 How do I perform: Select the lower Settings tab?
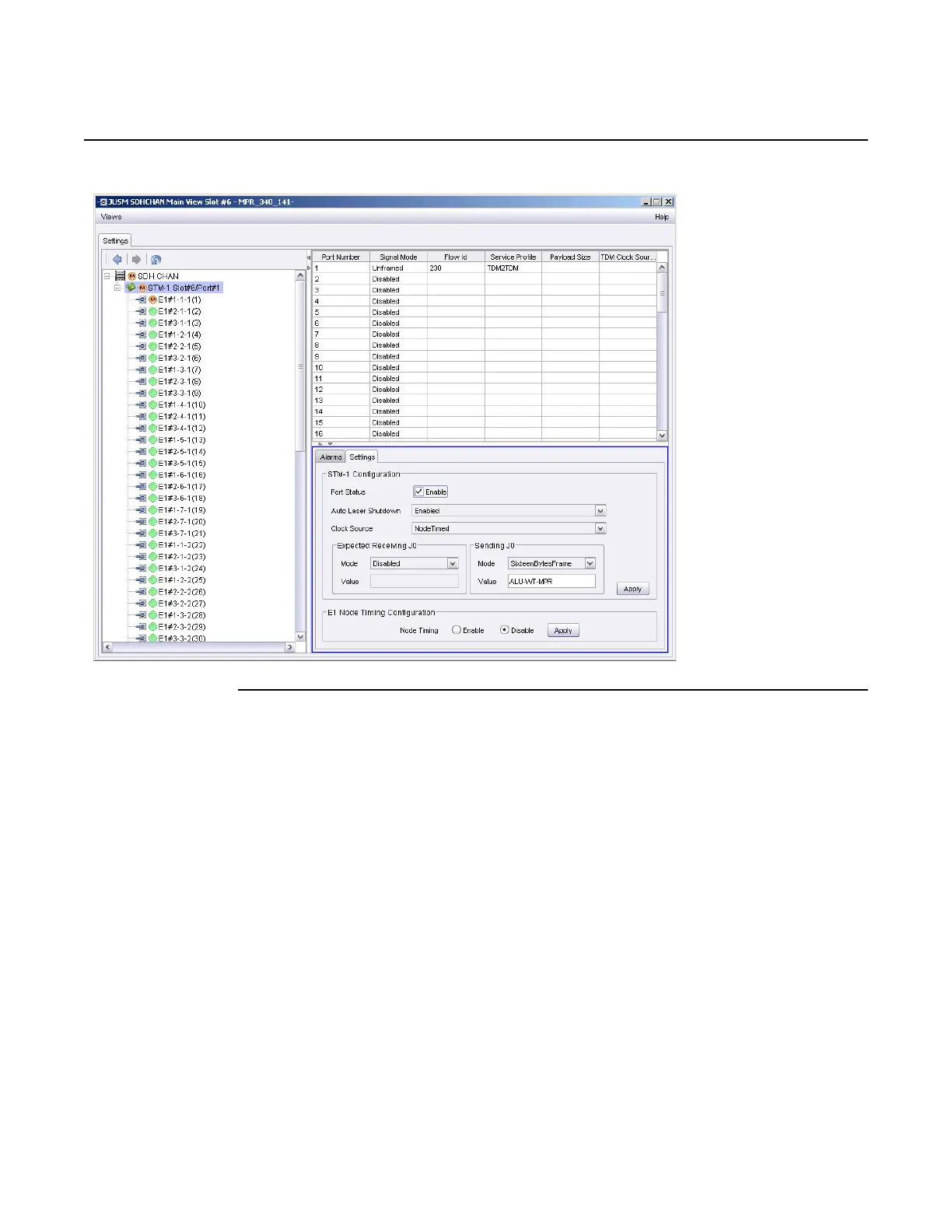[x=362, y=457]
